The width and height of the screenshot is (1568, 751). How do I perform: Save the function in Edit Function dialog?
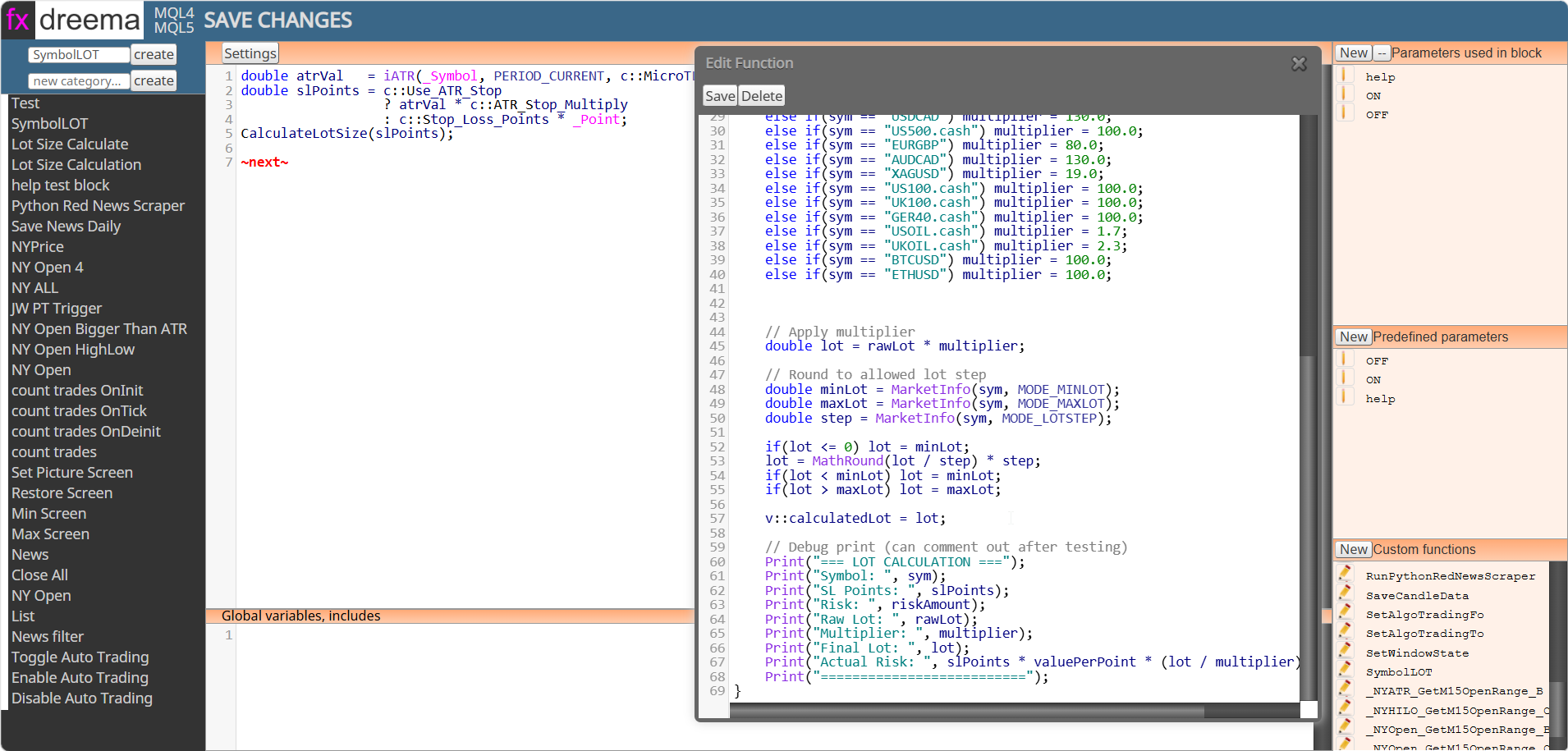720,96
